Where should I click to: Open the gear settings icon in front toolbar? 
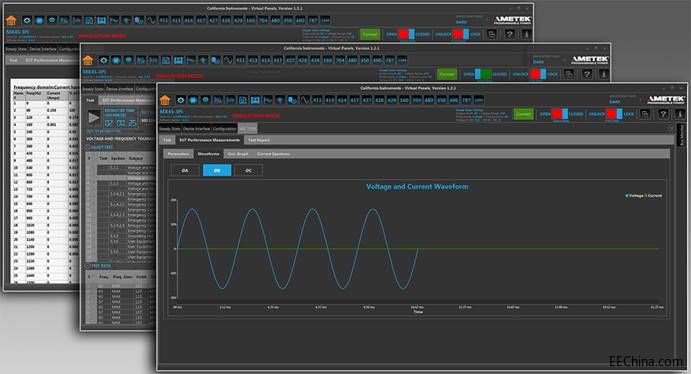click(x=180, y=100)
